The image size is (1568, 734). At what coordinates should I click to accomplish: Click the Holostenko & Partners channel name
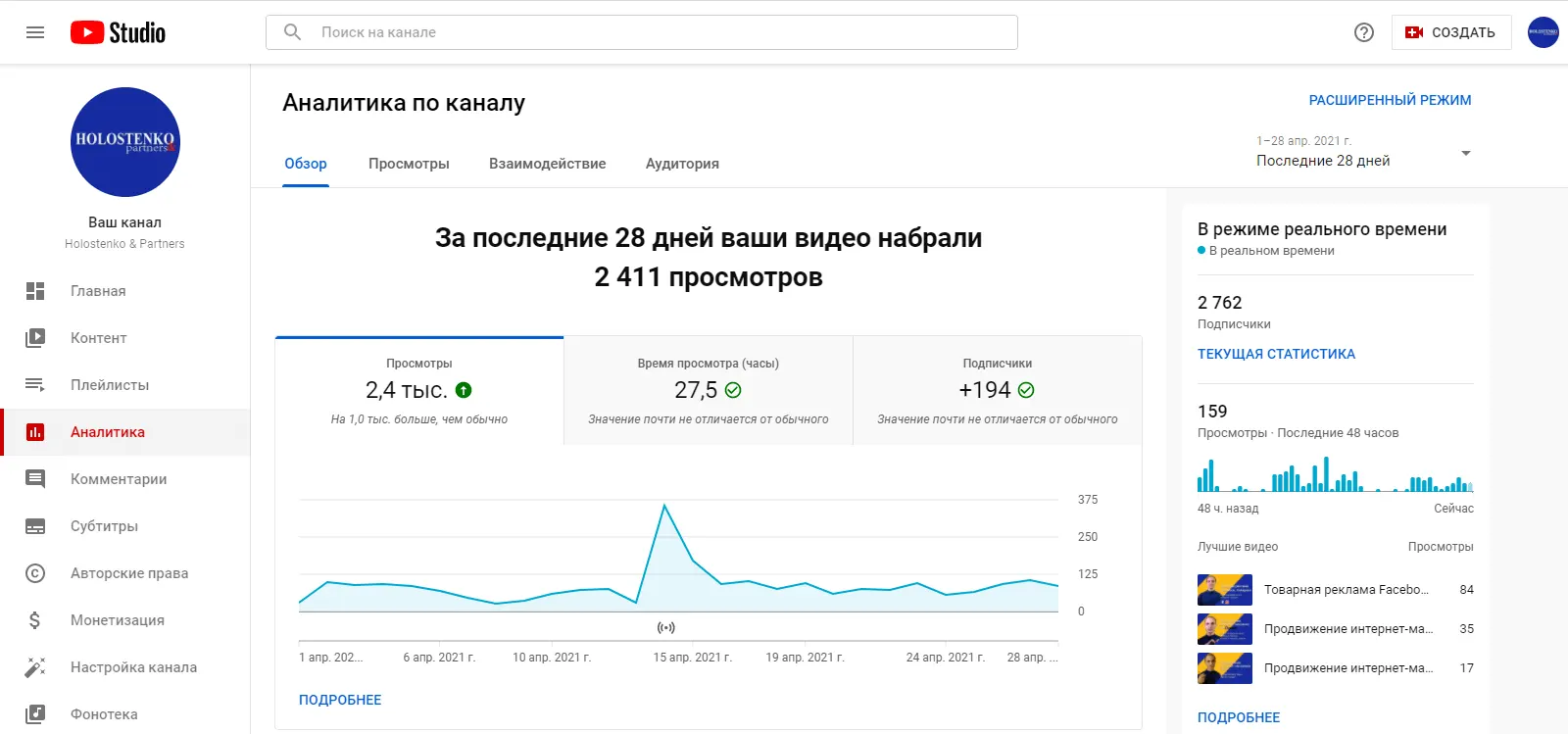point(124,244)
